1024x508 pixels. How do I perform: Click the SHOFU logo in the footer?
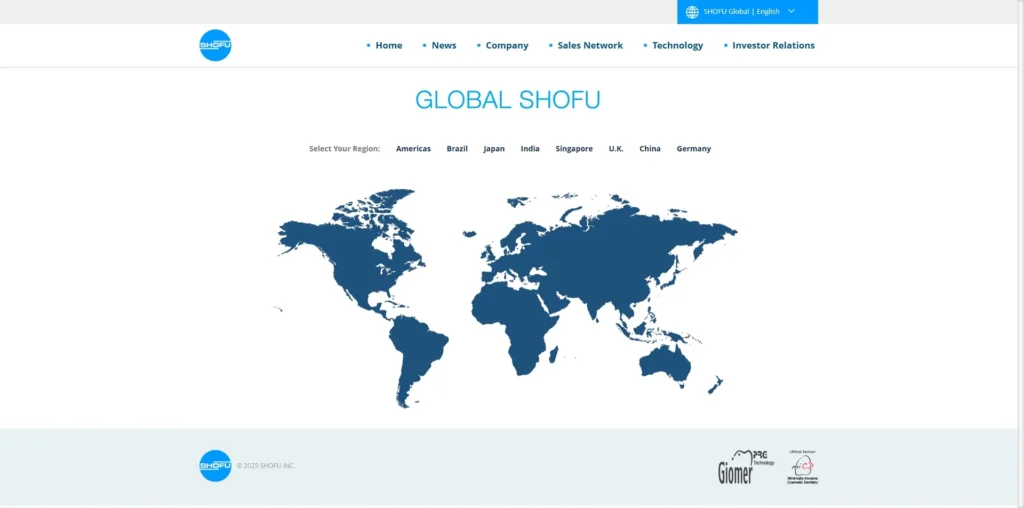click(215, 466)
